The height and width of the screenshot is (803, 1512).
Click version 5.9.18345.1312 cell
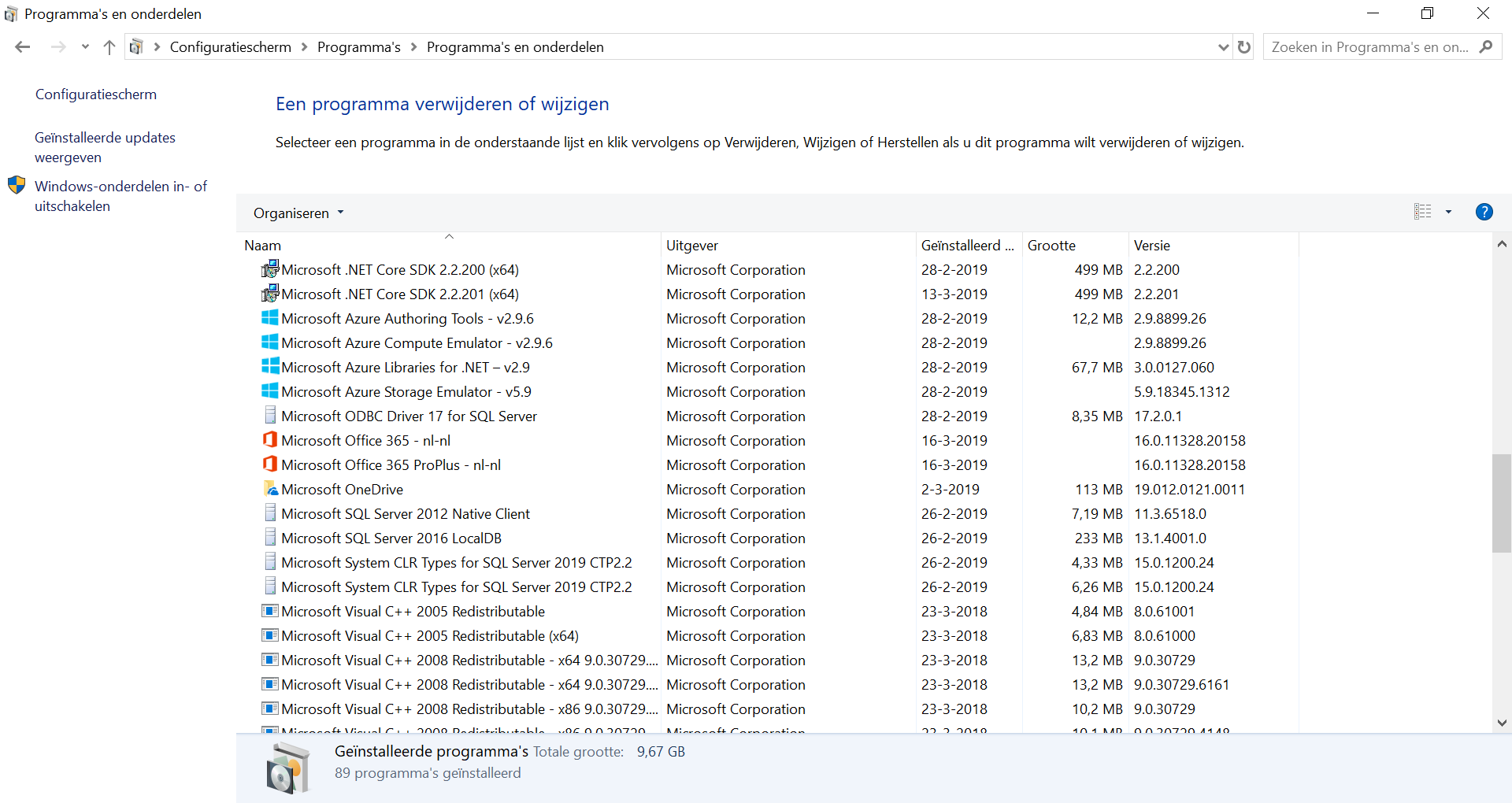coord(1181,391)
